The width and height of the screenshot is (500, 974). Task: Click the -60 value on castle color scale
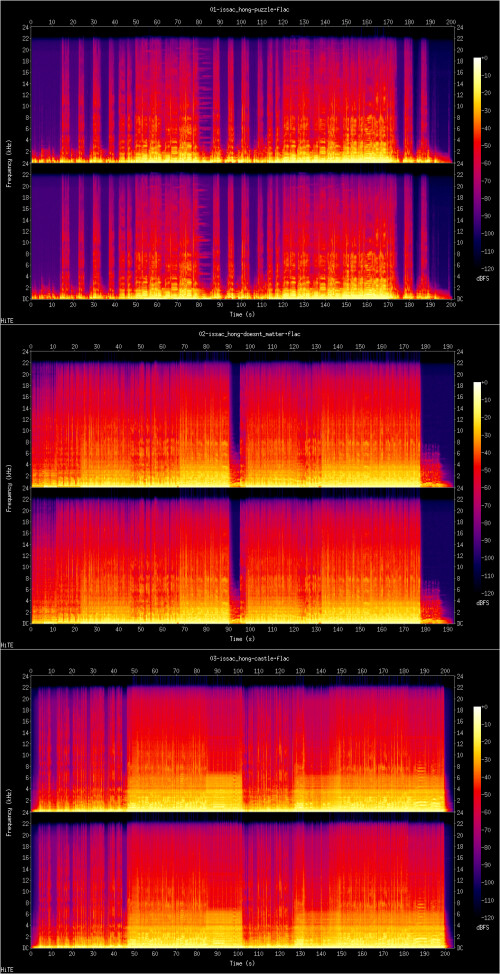click(489, 813)
